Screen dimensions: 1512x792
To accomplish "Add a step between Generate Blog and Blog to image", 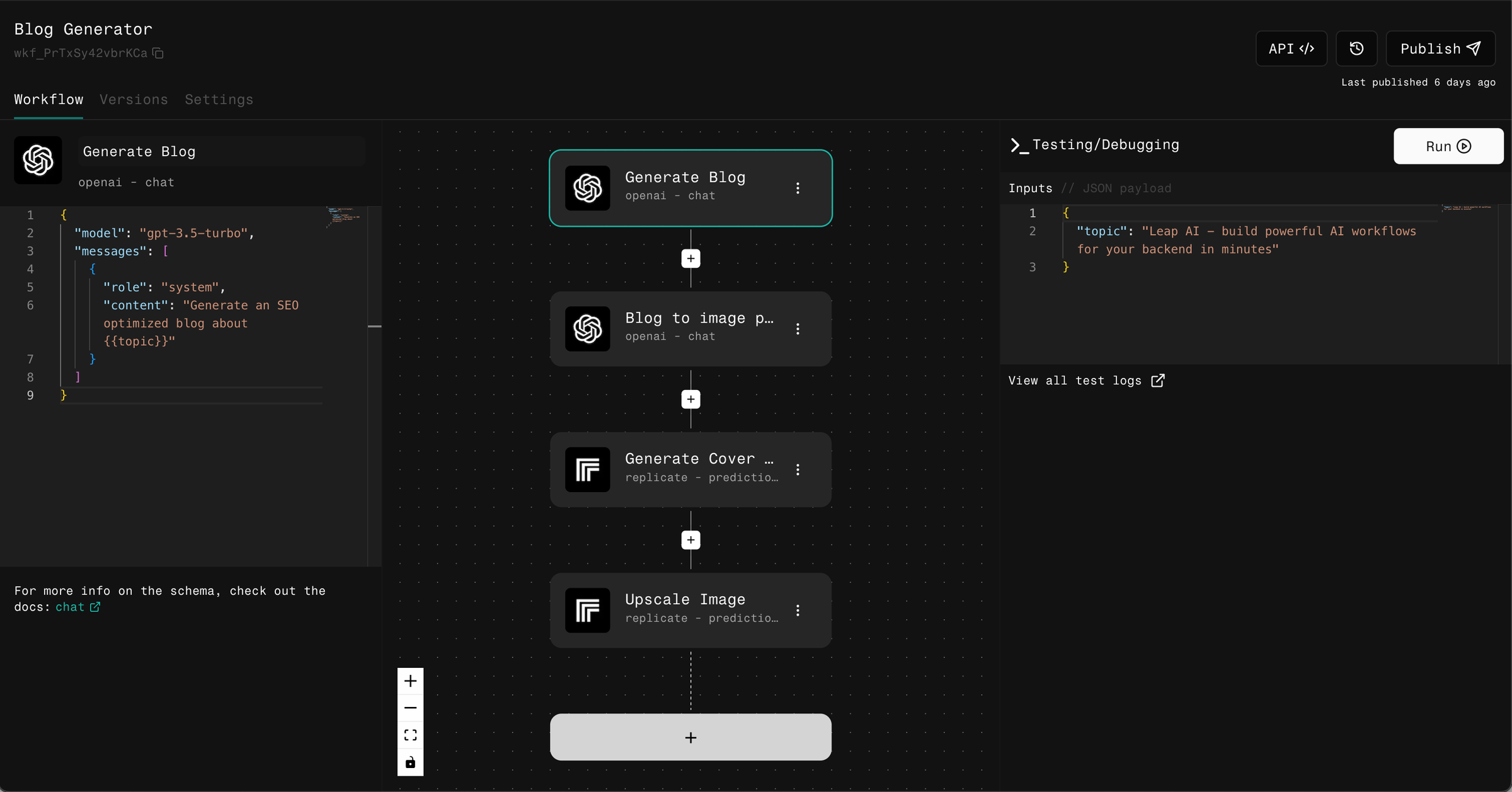I will coord(690,258).
